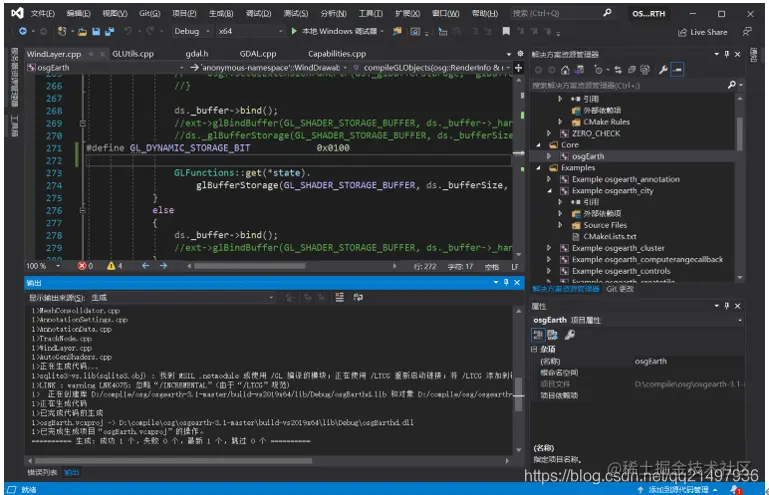Image resolution: width=769 pixels, height=495 pixels.
Task: Switch to the GLUtils.cpp editor tab
Action: [x=133, y=54]
